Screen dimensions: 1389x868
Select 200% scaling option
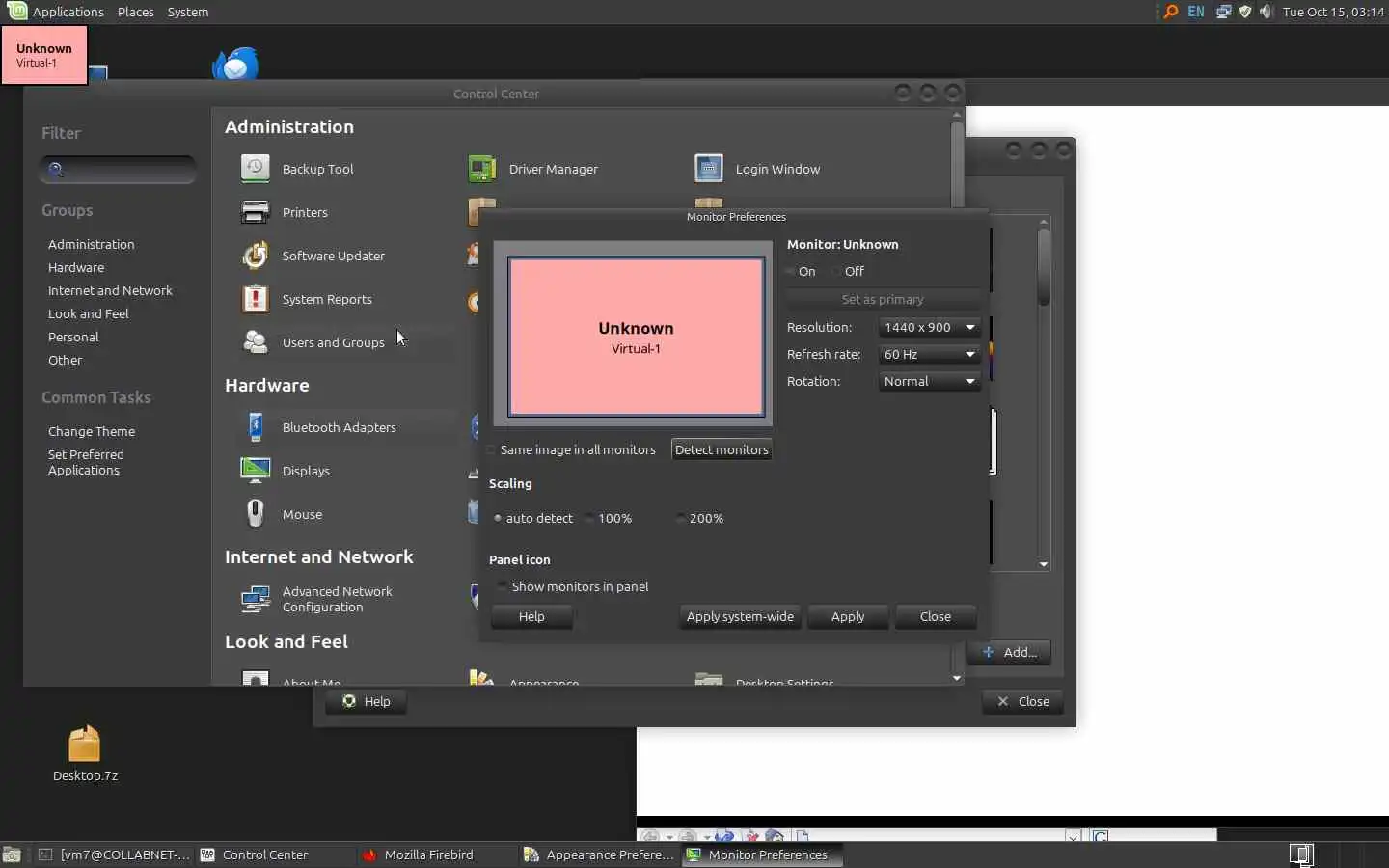pos(700,518)
